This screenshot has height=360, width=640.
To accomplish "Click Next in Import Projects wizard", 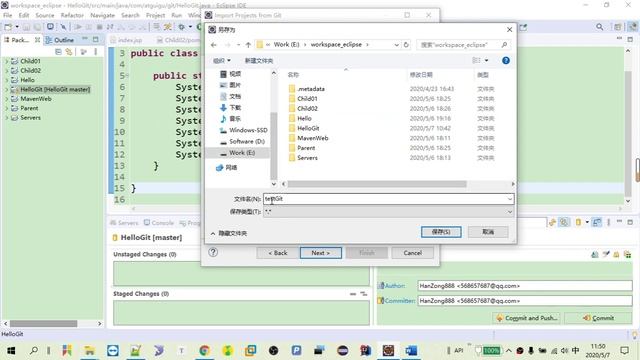I will 321,253.
